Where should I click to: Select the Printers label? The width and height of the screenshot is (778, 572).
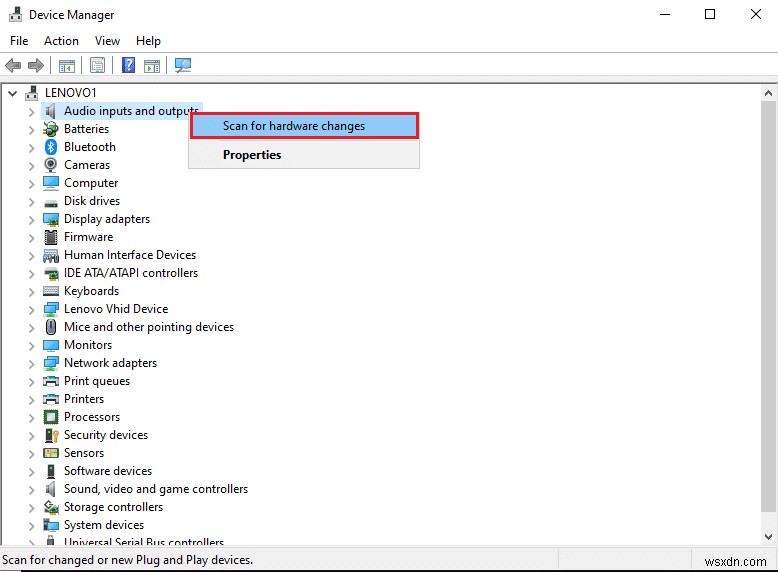pos(84,399)
